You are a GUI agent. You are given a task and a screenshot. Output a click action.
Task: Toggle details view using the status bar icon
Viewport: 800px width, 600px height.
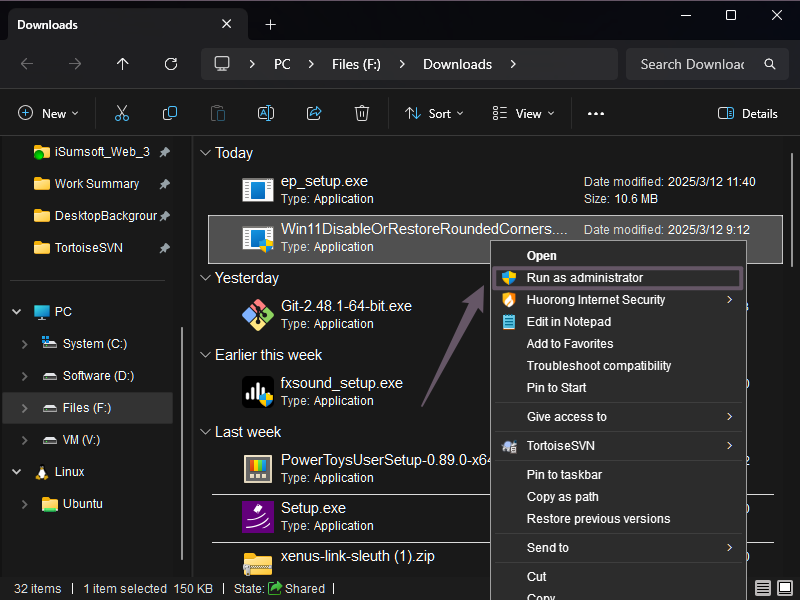pos(761,588)
